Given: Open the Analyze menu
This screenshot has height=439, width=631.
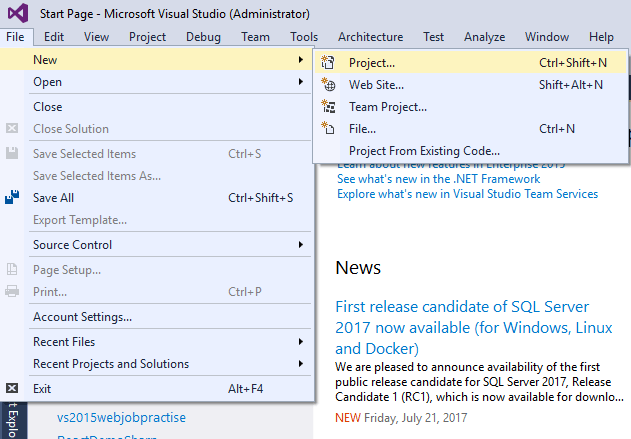Looking at the screenshot, I should 485,37.
